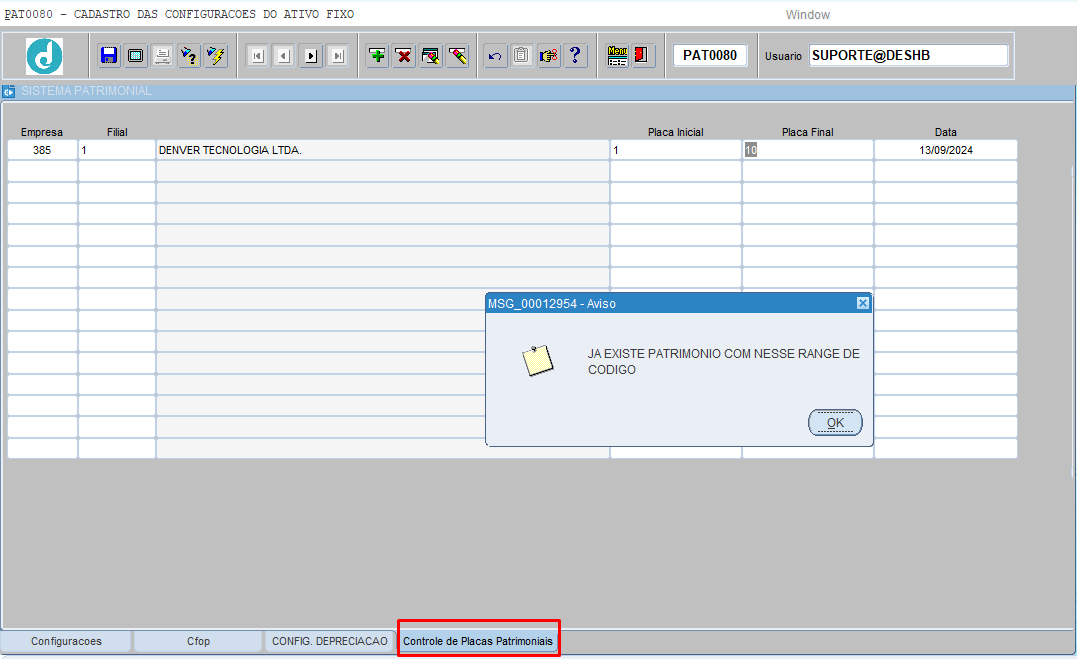Click Placa Inicial cell in first row
Image resolution: width=1077 pixels, height=659 pixels.
[x=676, y=150]
